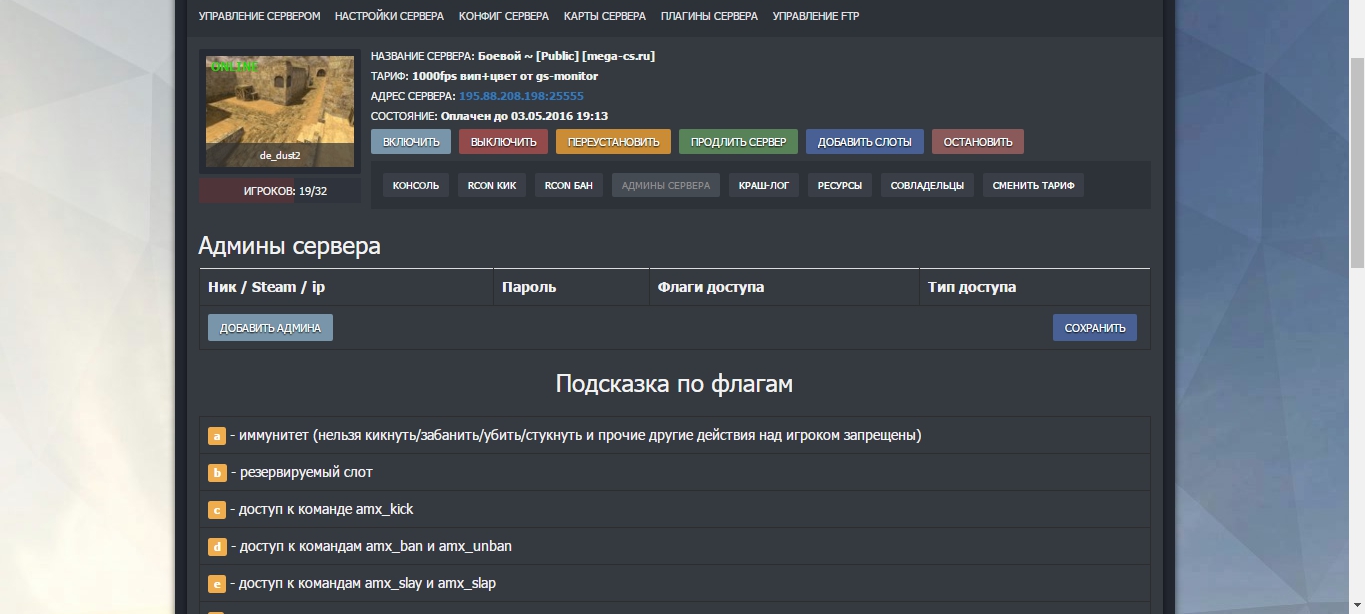The height and width of the screenshot is (614, 1365).
Task: Click the СОХРАНИТЬ button
Action: [x=1095, y=328]
